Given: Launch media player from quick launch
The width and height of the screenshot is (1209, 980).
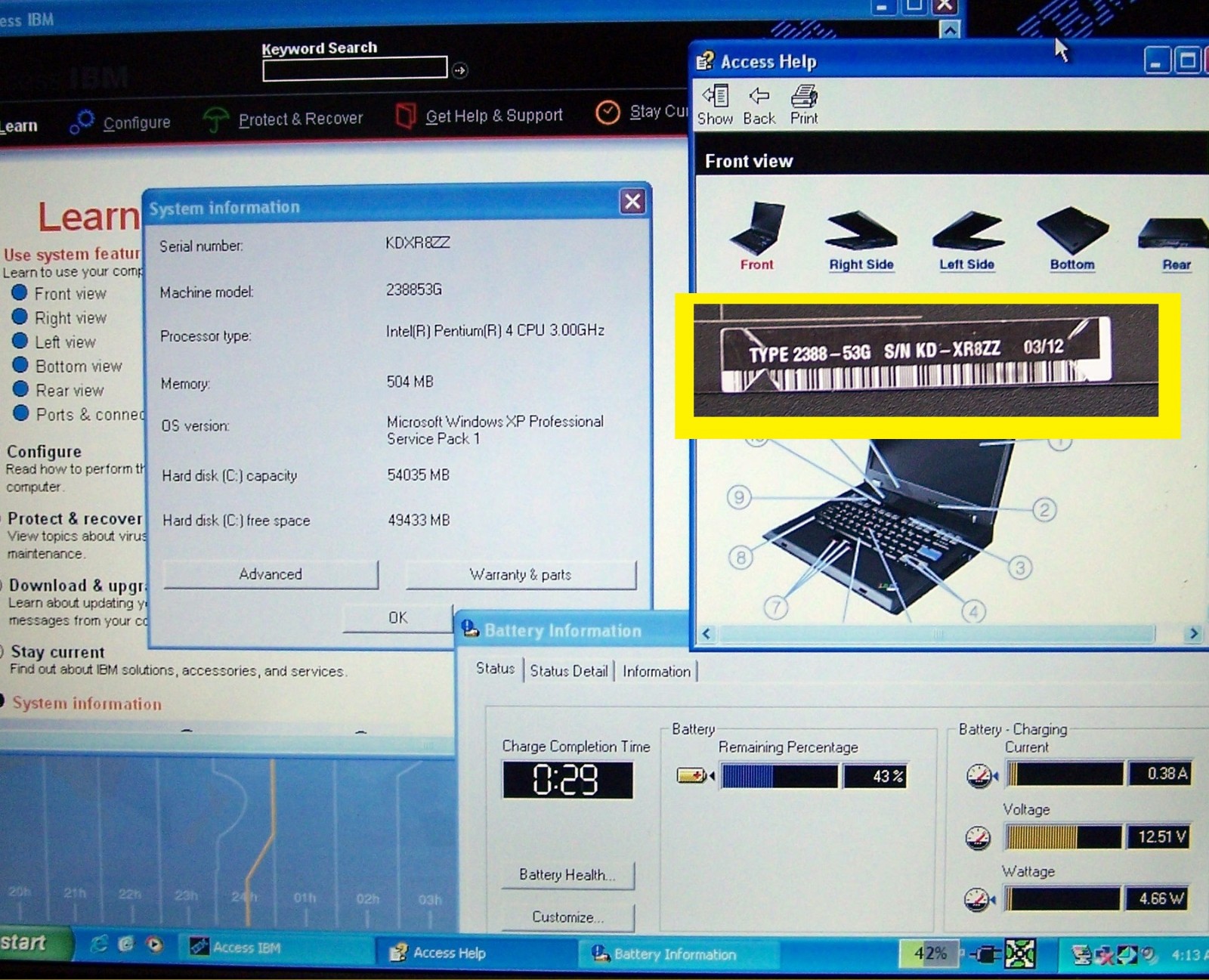Looking at the screenshot, I should (155, 944).
